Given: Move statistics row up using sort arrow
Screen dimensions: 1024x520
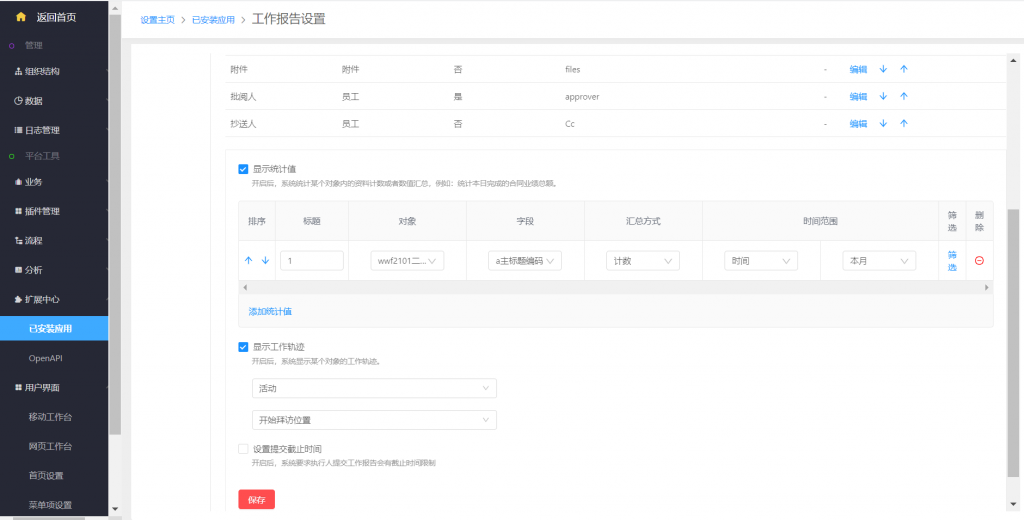Looking at the screenshot, I should [x=249, y=260].
